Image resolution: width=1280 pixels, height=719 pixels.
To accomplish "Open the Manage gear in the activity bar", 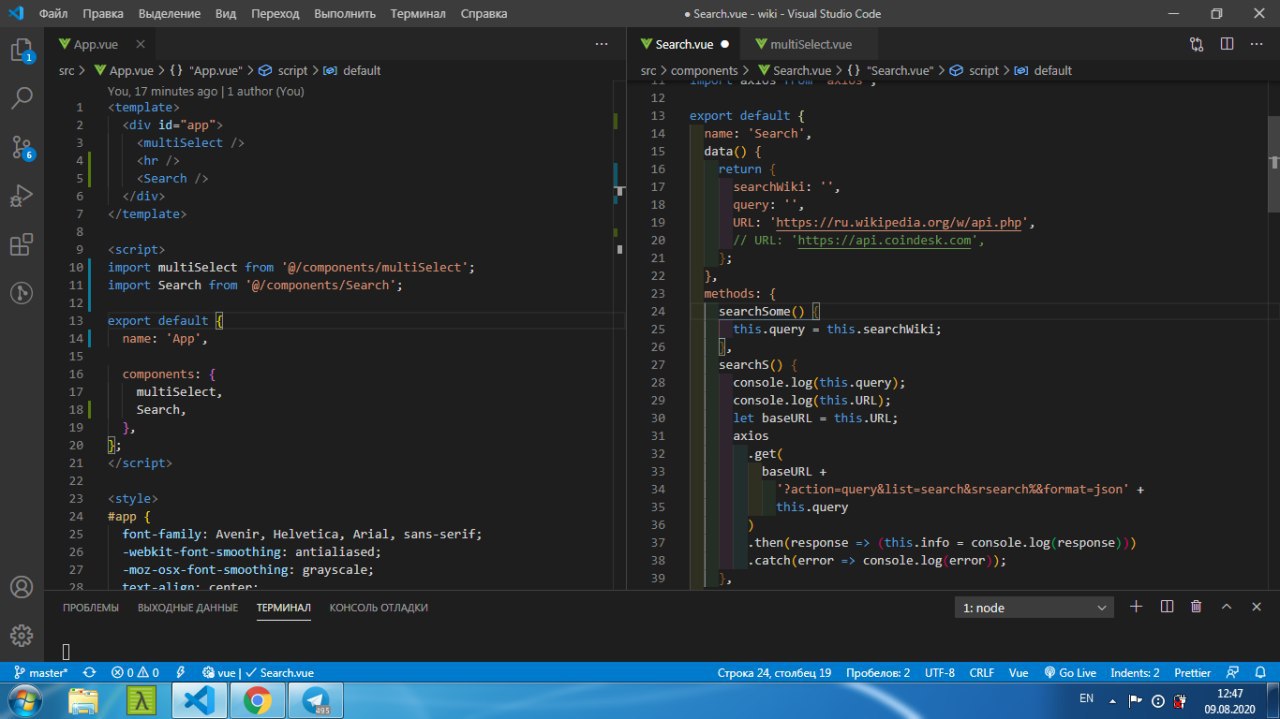I will pos(21,635).
